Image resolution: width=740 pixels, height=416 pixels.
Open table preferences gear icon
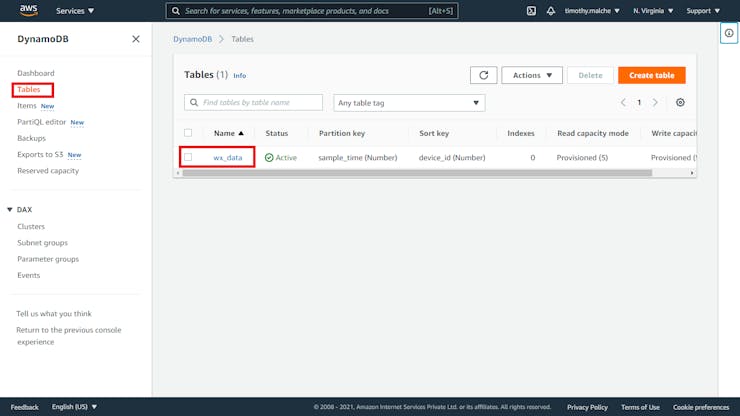[x=680, y=102]
